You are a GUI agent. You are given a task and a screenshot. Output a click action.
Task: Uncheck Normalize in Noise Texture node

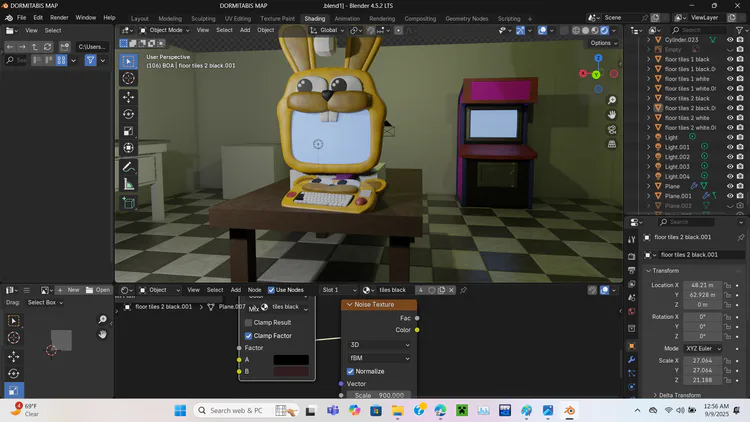pyautogui.click(x=350, y=371)
